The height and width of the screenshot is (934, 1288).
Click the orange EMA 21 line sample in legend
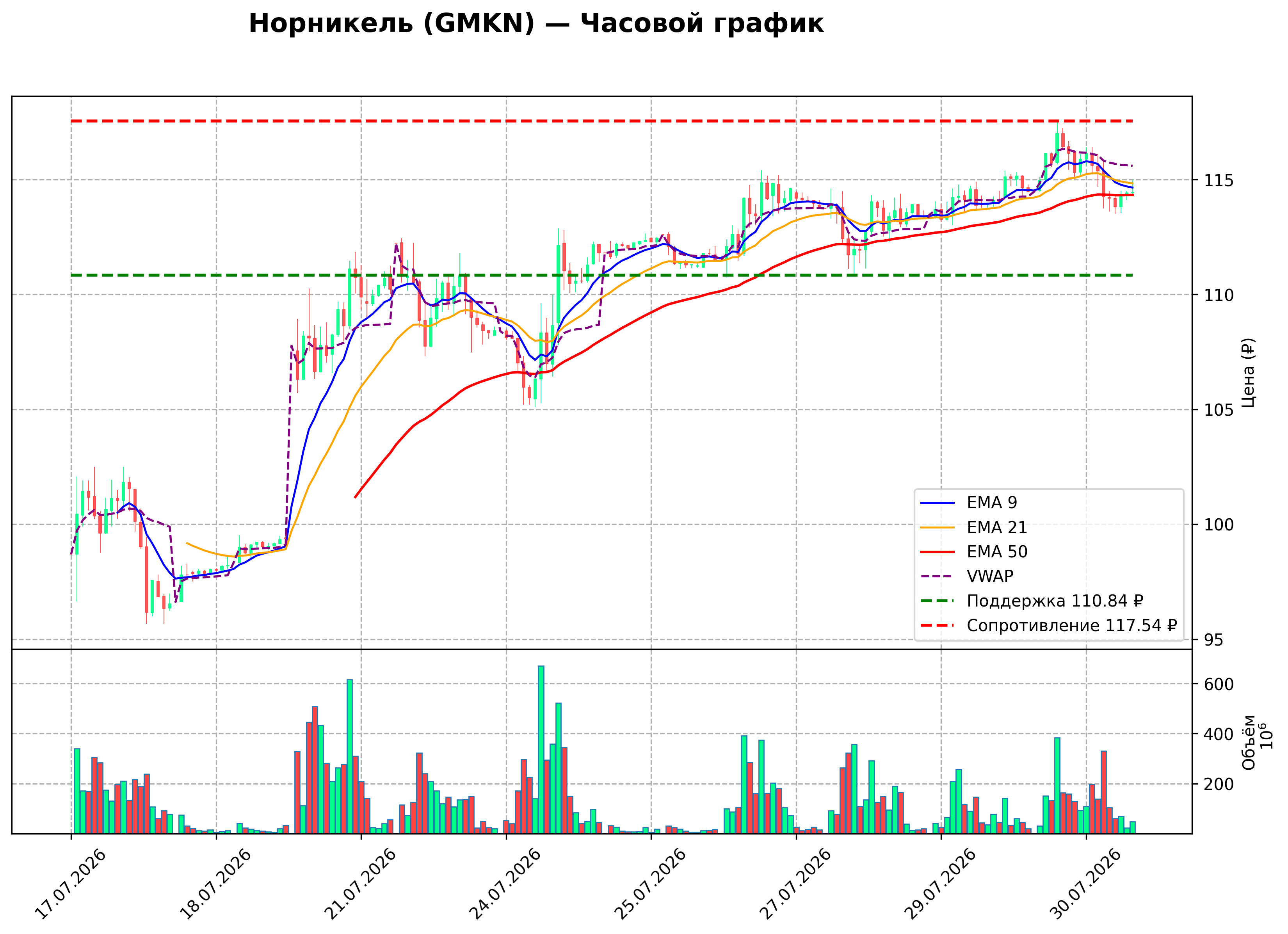[x=937, y=527]
